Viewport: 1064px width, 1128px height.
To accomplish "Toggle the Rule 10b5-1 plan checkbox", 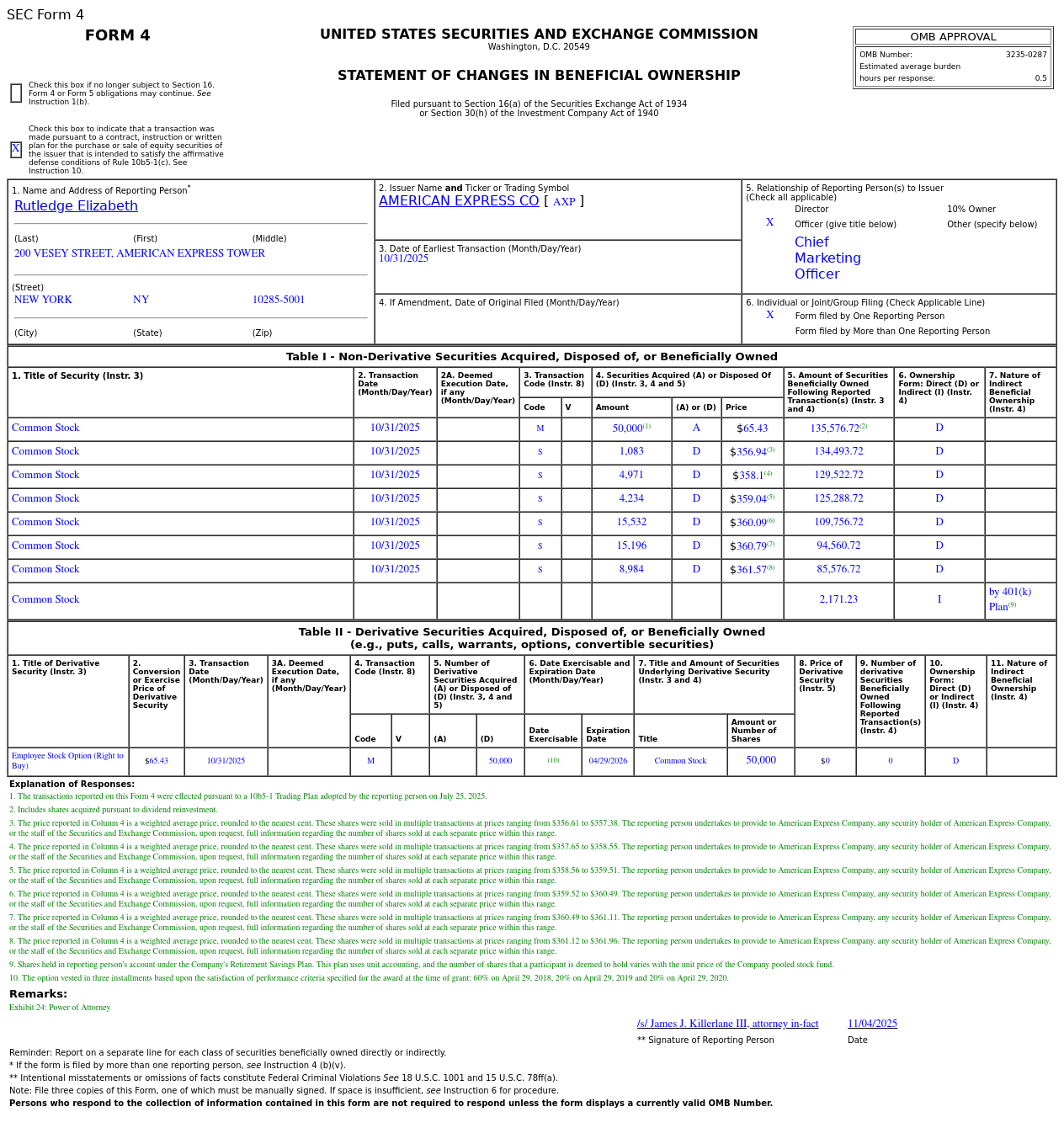I will (x=16, y=149).
